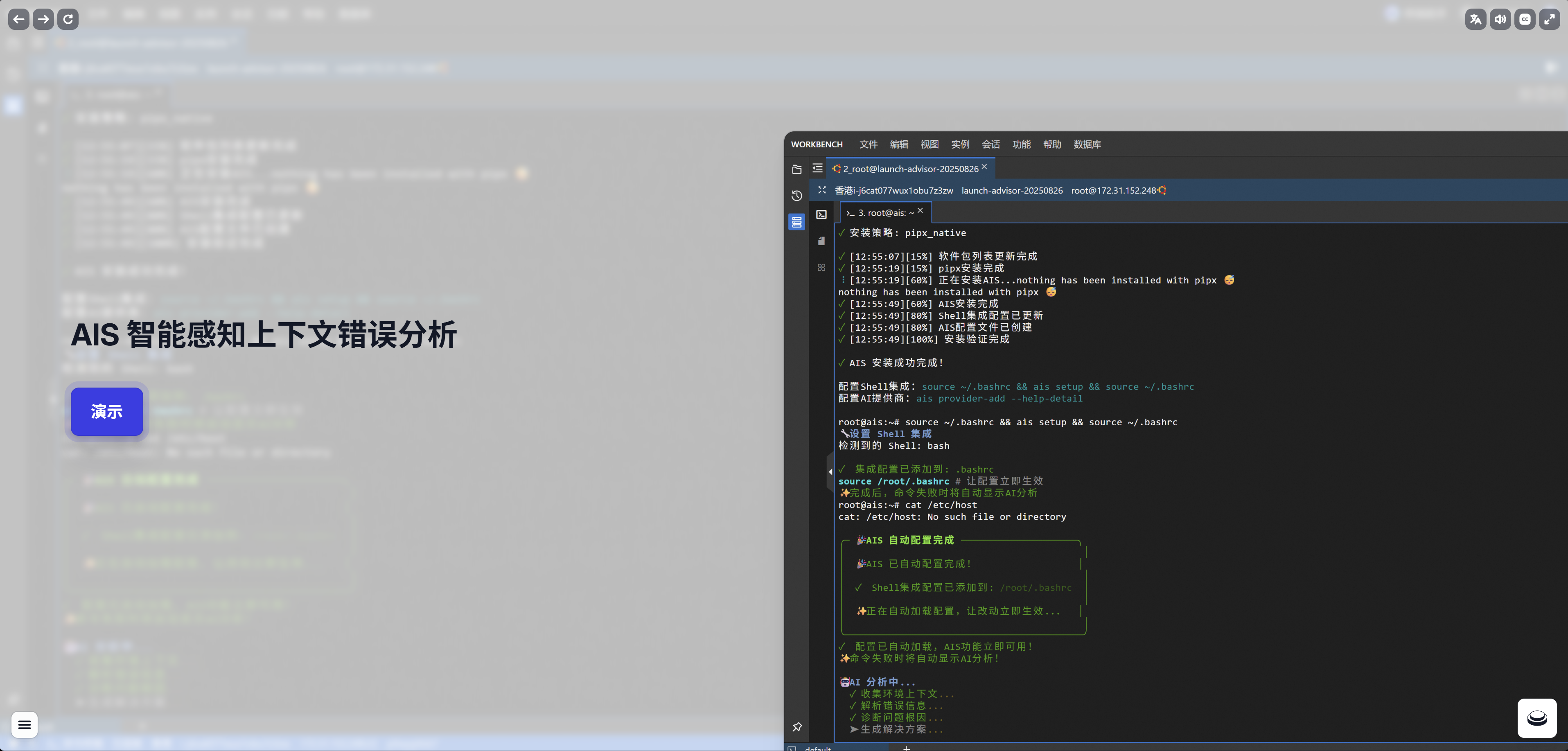Viewport: 1568px width, 751px height.
Task: Click instance ID 香港i-j6cat077wux1obu7z3zw
Action: point(893,190)
